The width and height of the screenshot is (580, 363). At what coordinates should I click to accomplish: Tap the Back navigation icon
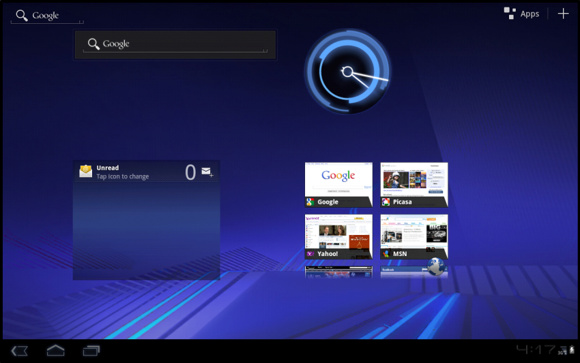(x=19, y=351)
